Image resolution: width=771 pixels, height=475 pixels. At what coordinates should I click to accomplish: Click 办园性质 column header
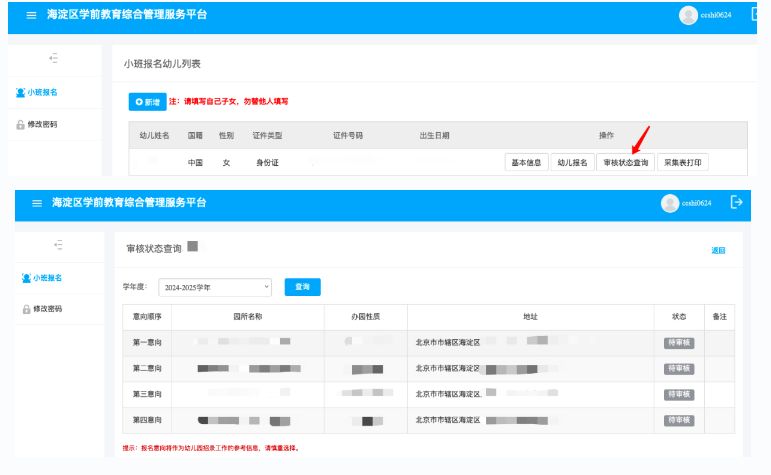pyautogui.click(x=365, y=317)
